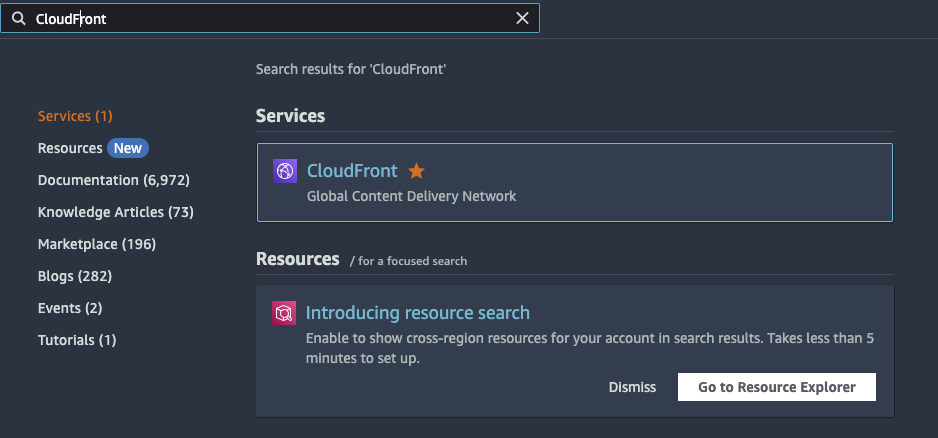
Task: Select Tutorials (1) category
Action: tap(77, 340)
